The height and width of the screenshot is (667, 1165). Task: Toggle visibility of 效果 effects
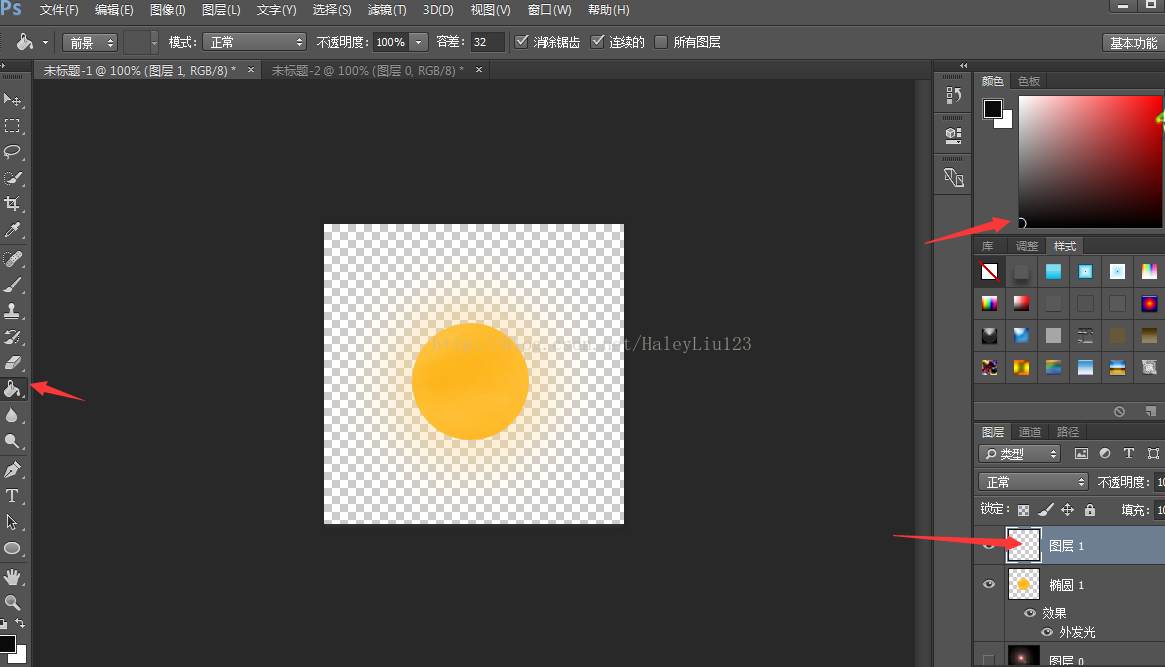1030,613
